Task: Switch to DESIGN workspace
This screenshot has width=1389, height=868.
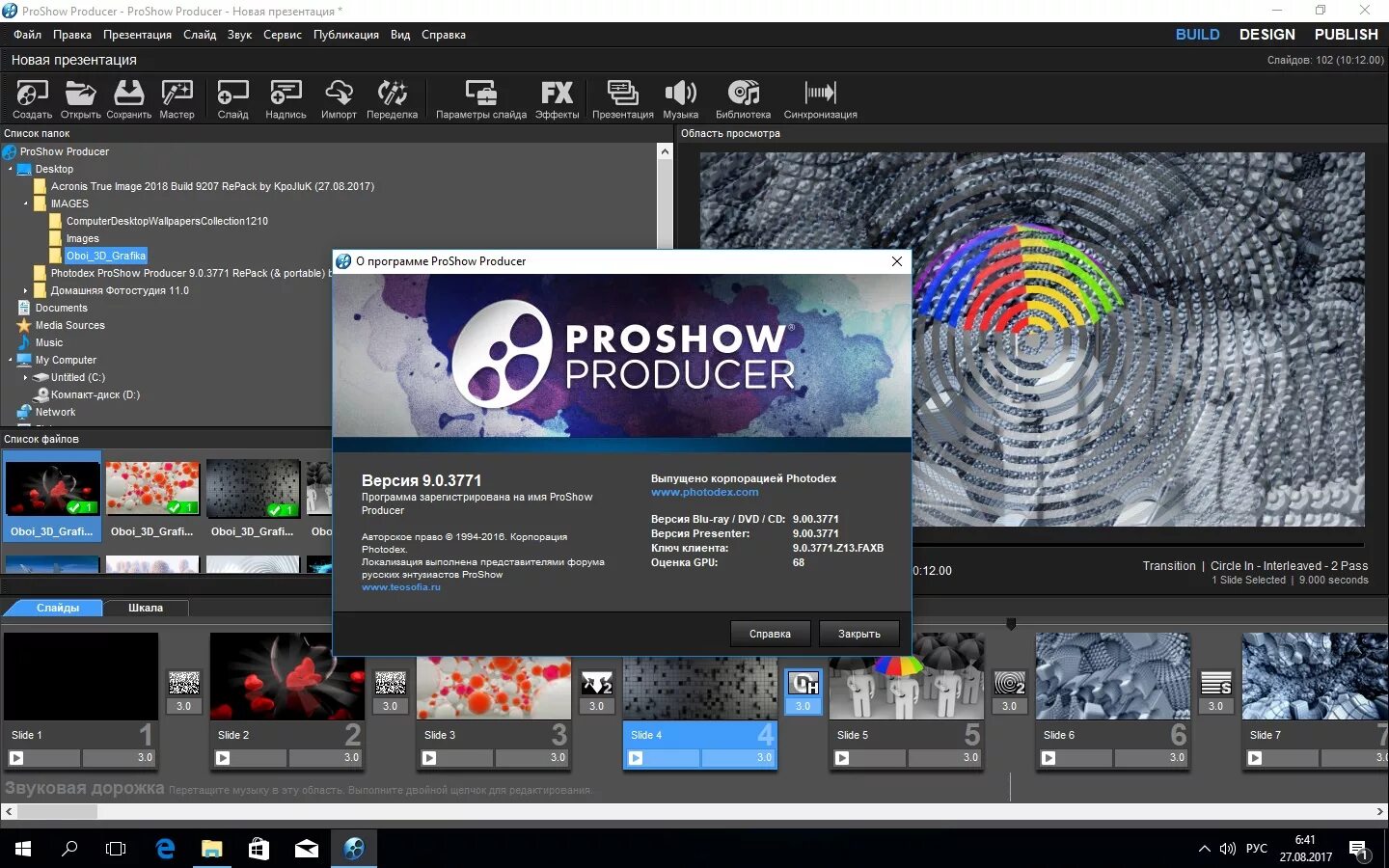Action: (1266, 35)
